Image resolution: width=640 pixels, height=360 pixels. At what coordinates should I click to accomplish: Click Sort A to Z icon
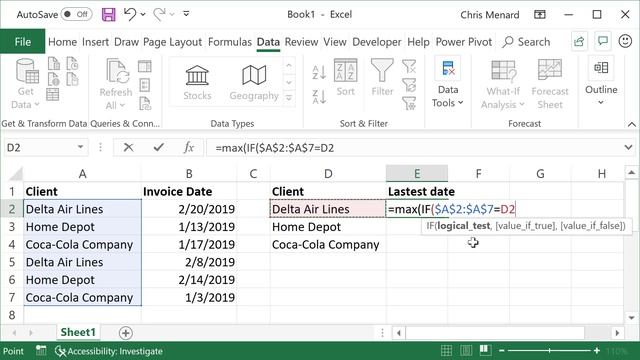pyautogui.click(x=319, y=72)
